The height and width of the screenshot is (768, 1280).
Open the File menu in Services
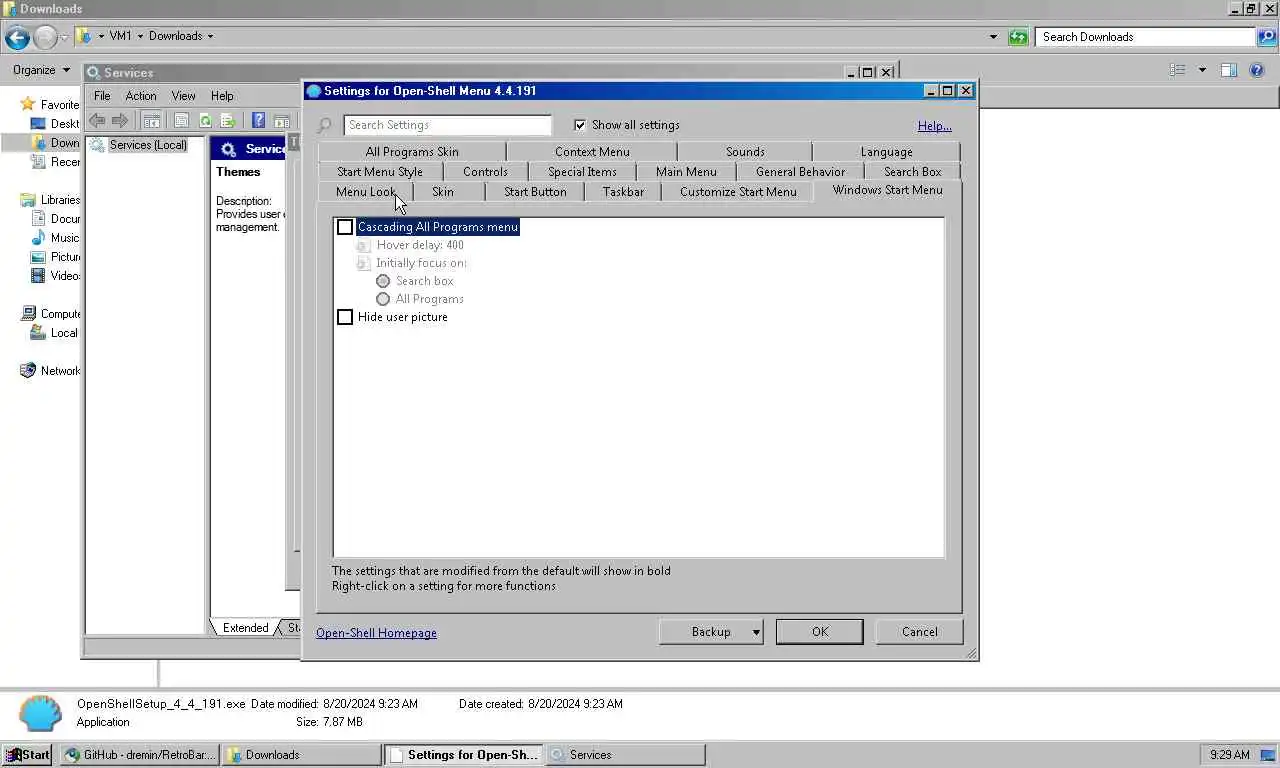coord(102,96)
